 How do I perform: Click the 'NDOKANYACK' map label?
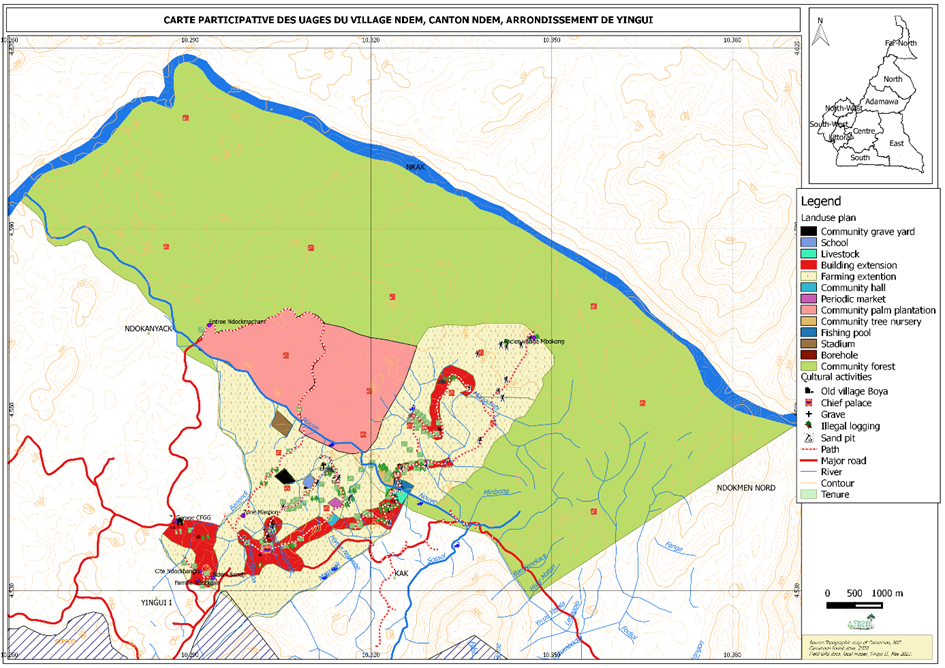coord(148,329)
